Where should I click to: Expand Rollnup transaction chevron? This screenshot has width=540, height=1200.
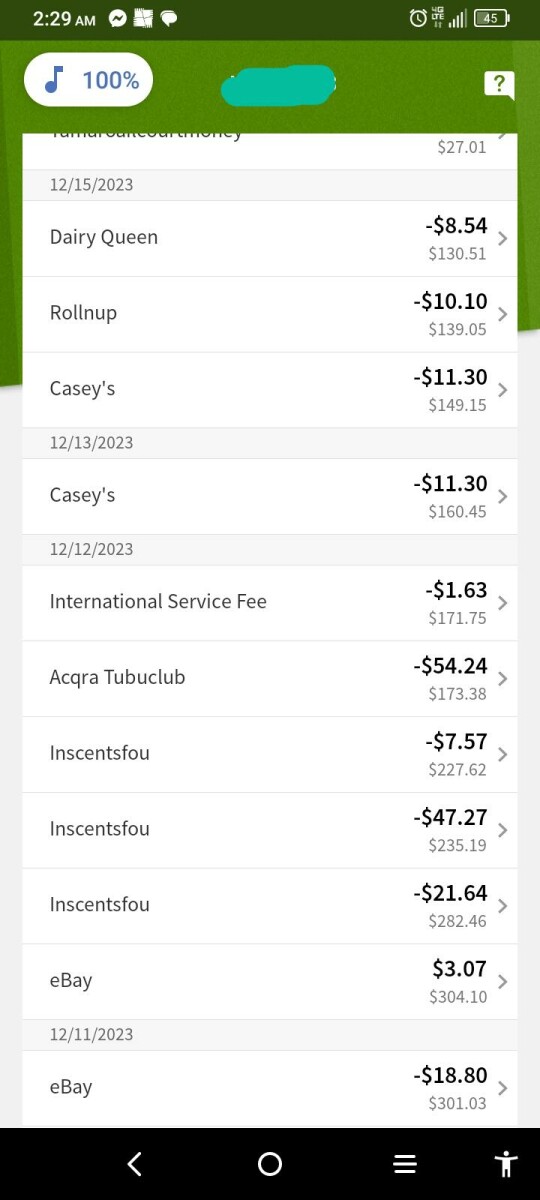click(503, 314)
